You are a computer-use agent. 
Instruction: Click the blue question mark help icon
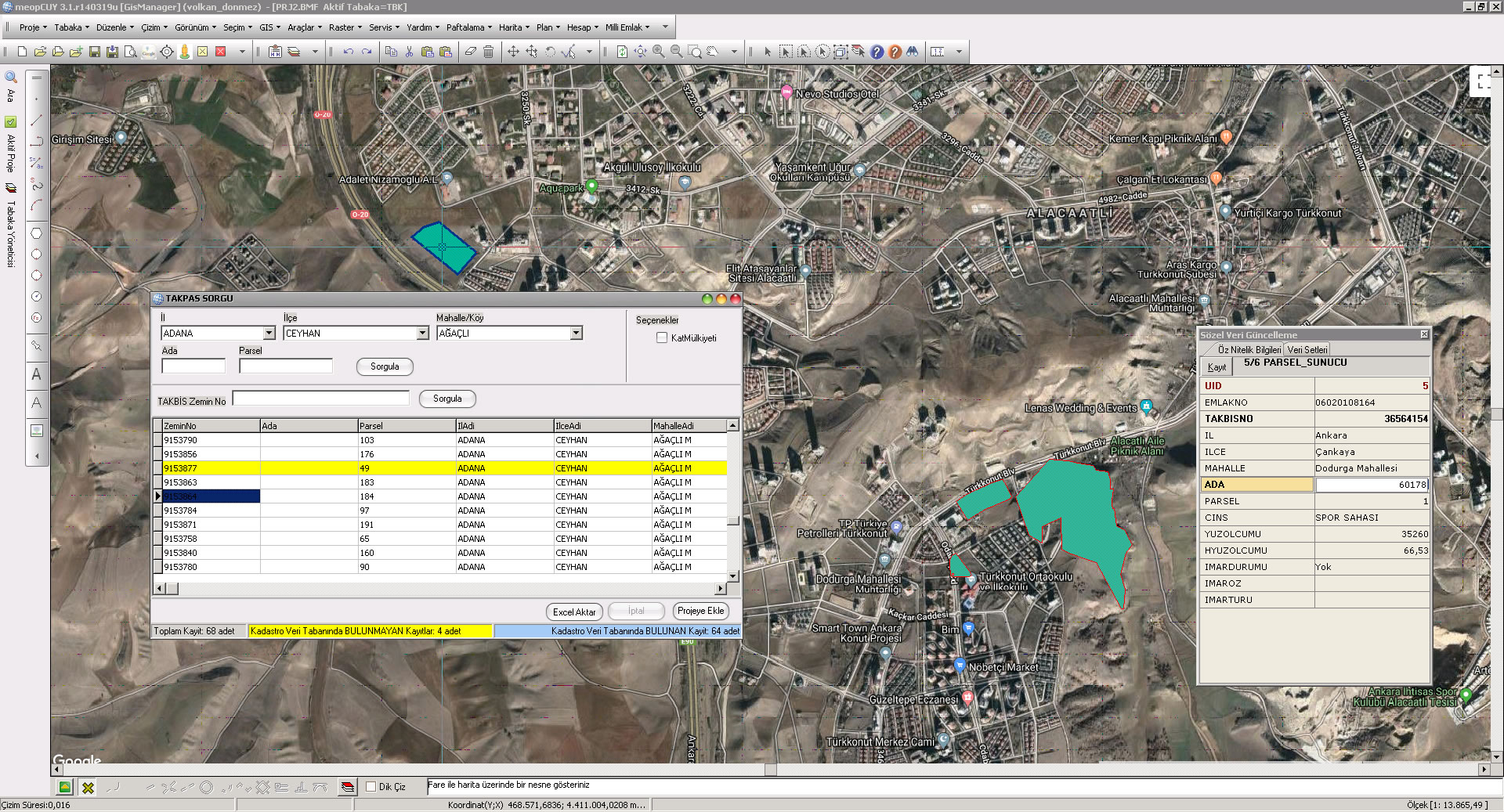[x=877, y=52]
